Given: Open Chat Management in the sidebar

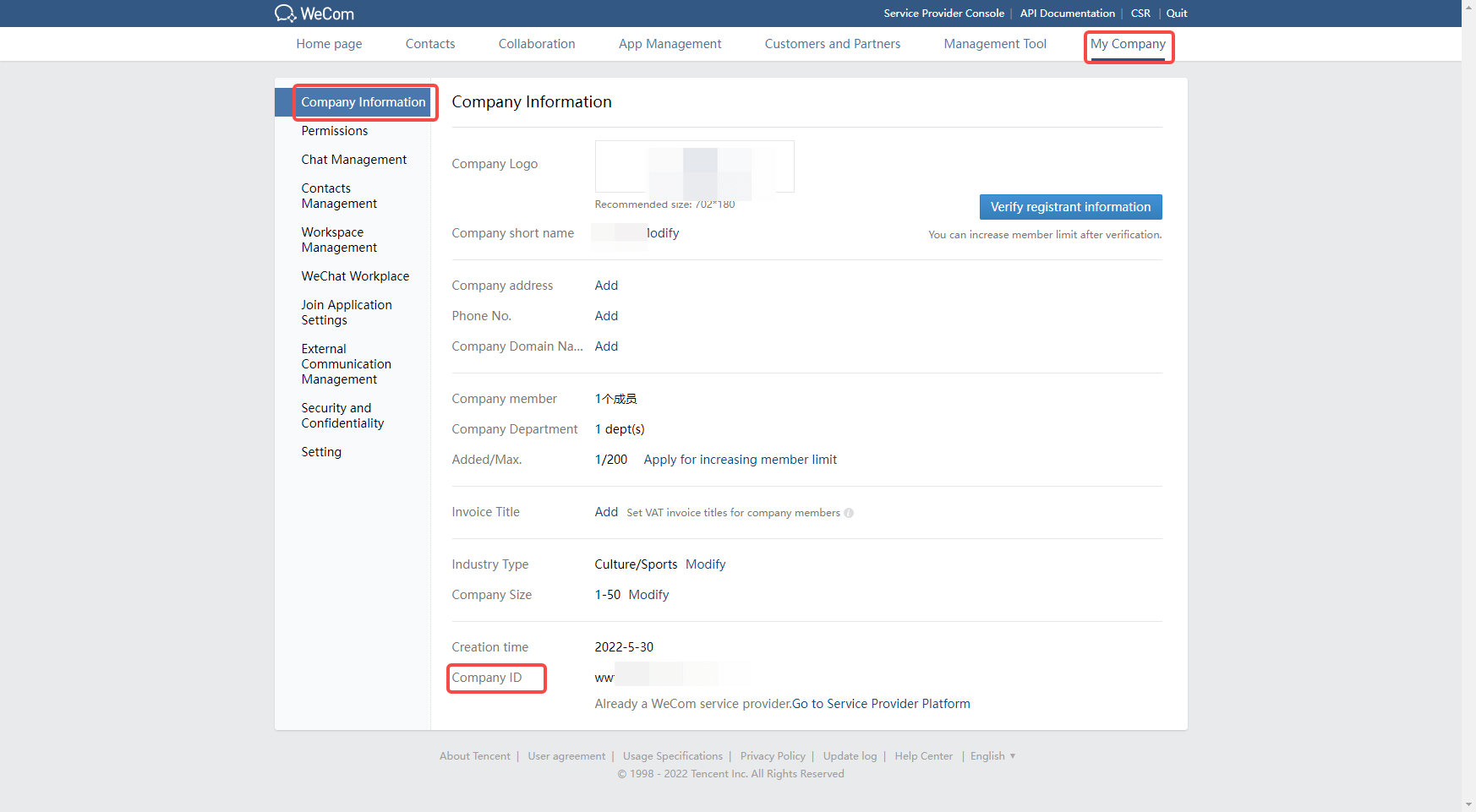Looking at the screenshot, I should [353, 160].
